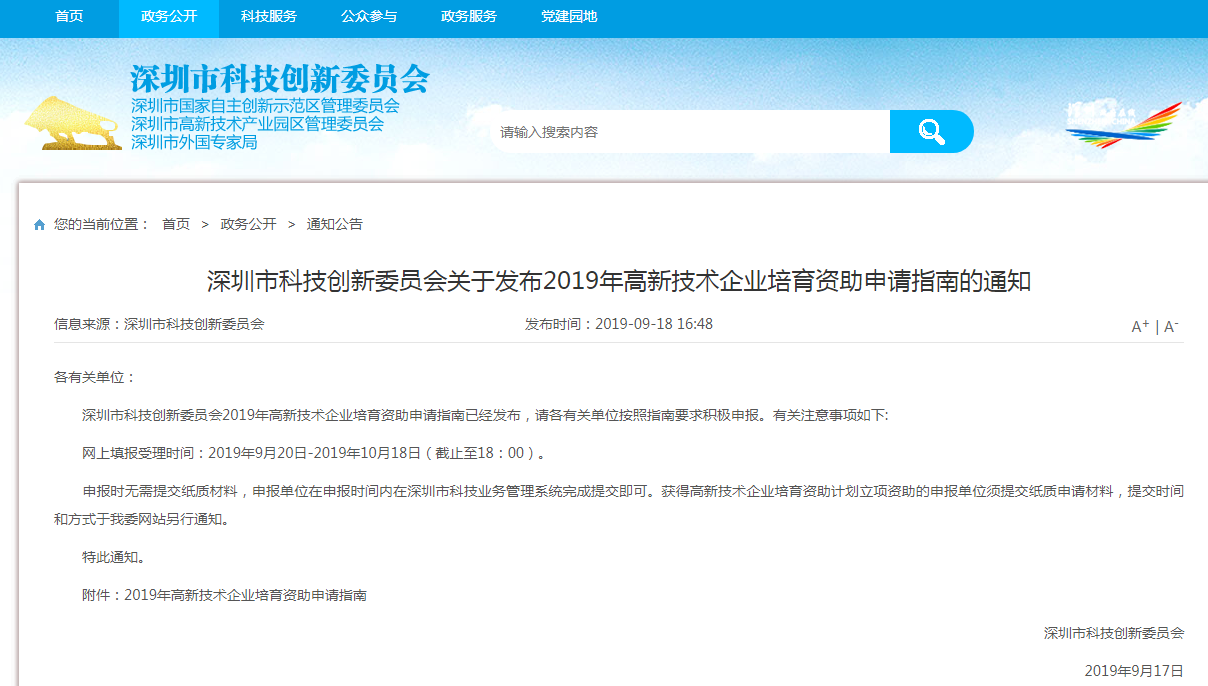Click the article headline about 2019年高新技术企业培育资助

618,282
